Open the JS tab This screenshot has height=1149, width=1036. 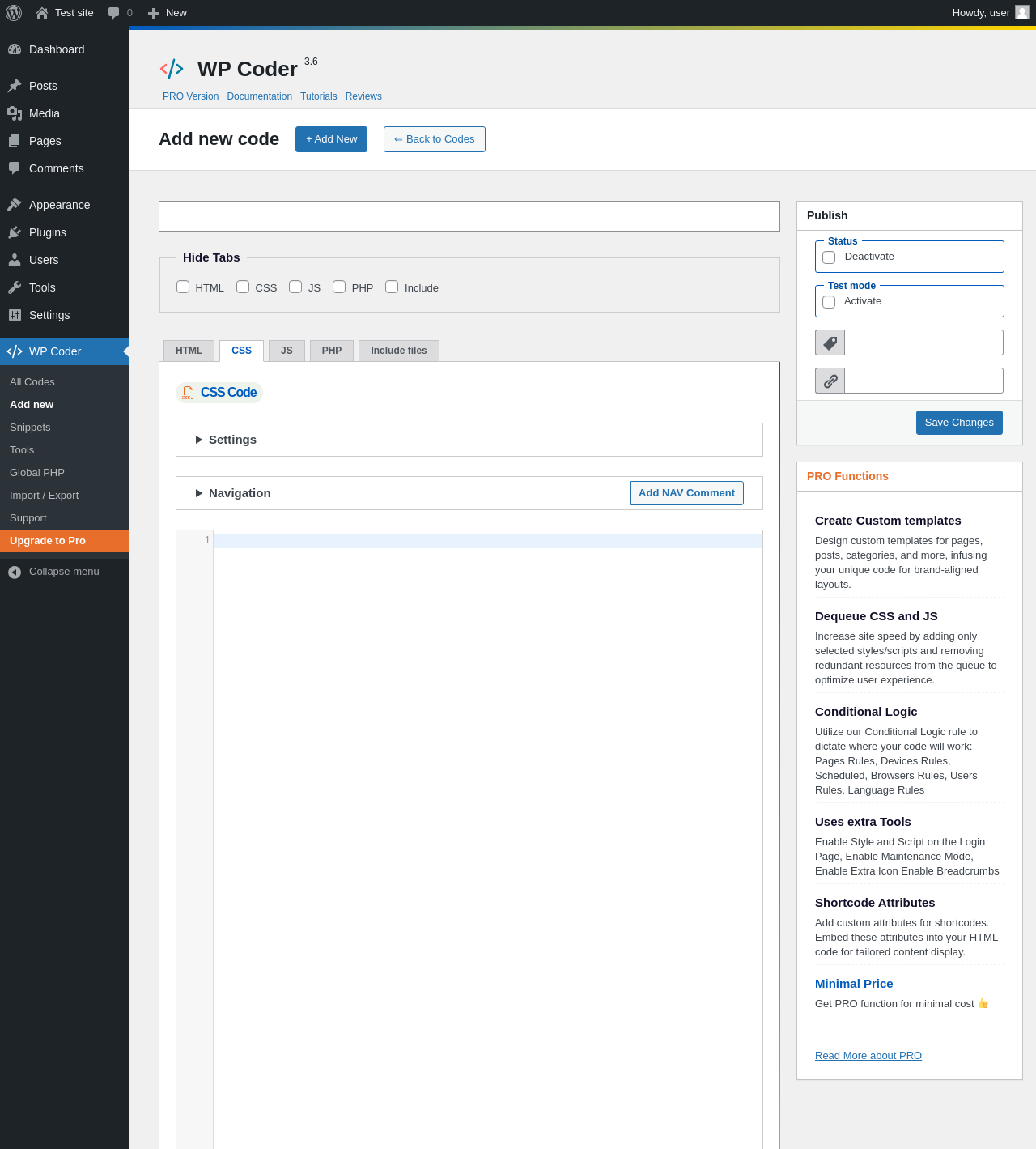pos(287,351)
